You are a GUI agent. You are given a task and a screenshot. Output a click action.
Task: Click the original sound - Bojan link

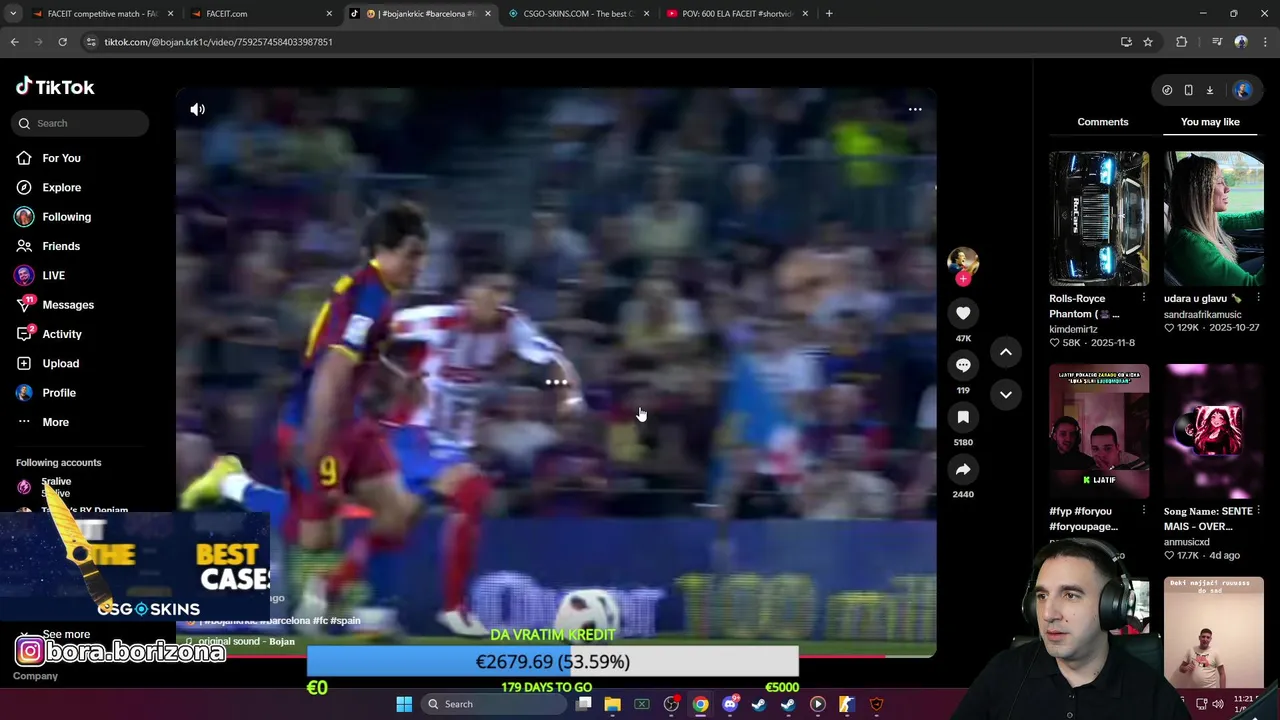(246, 641)
